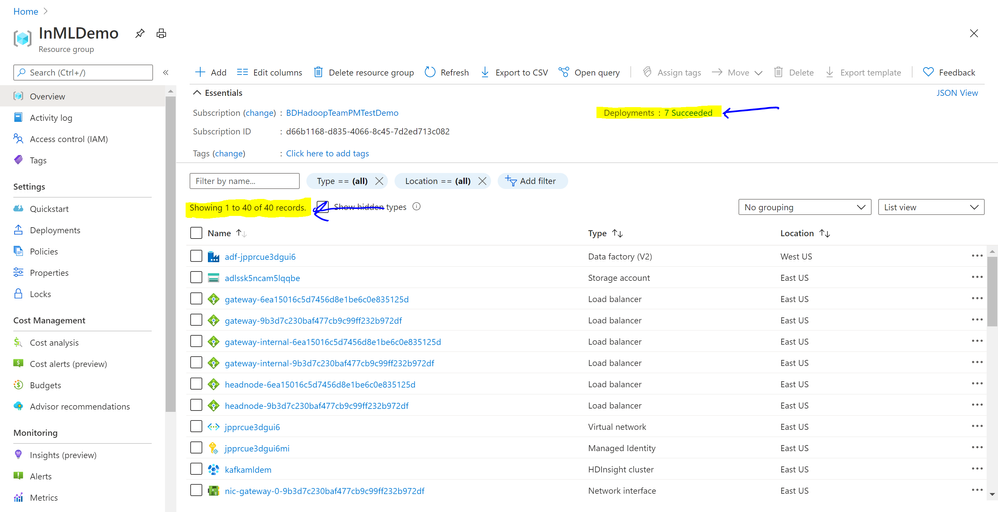Screen dimensions: 998x512
Task: Click the virtual network icon for jpprcue3dgui6
Action: pyautogui.click(x=214, y=427)
